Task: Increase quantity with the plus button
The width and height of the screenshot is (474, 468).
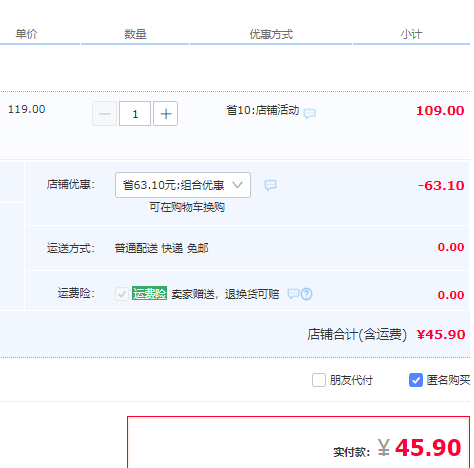Action: 165,114
